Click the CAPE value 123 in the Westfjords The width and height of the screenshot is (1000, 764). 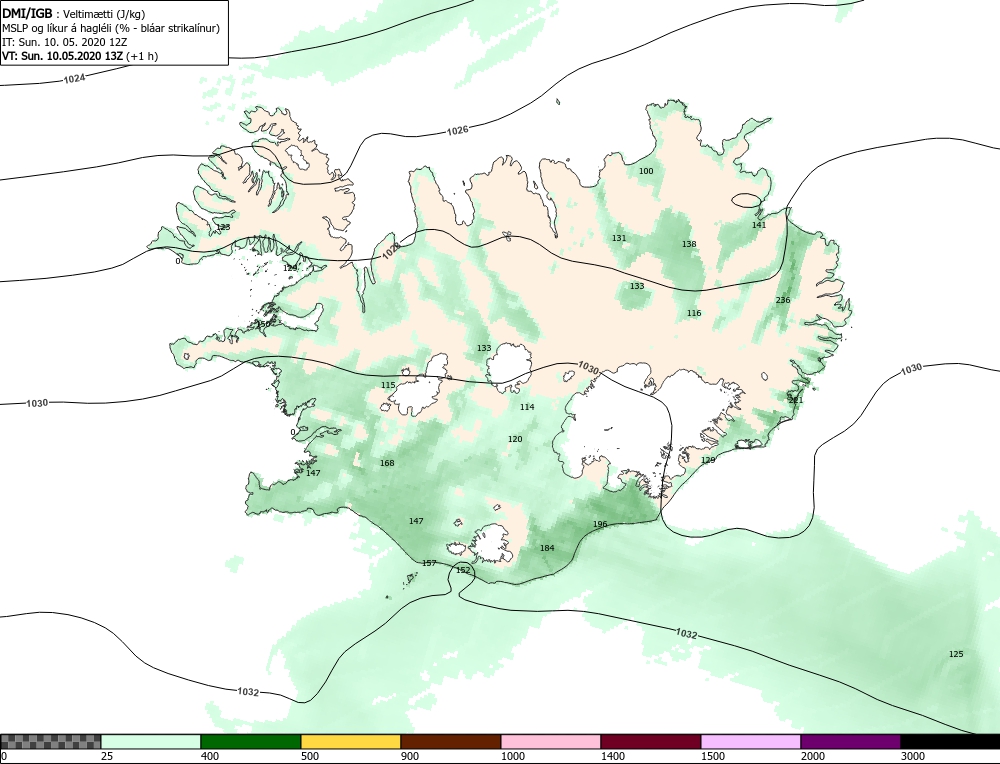tap(223, 227)
